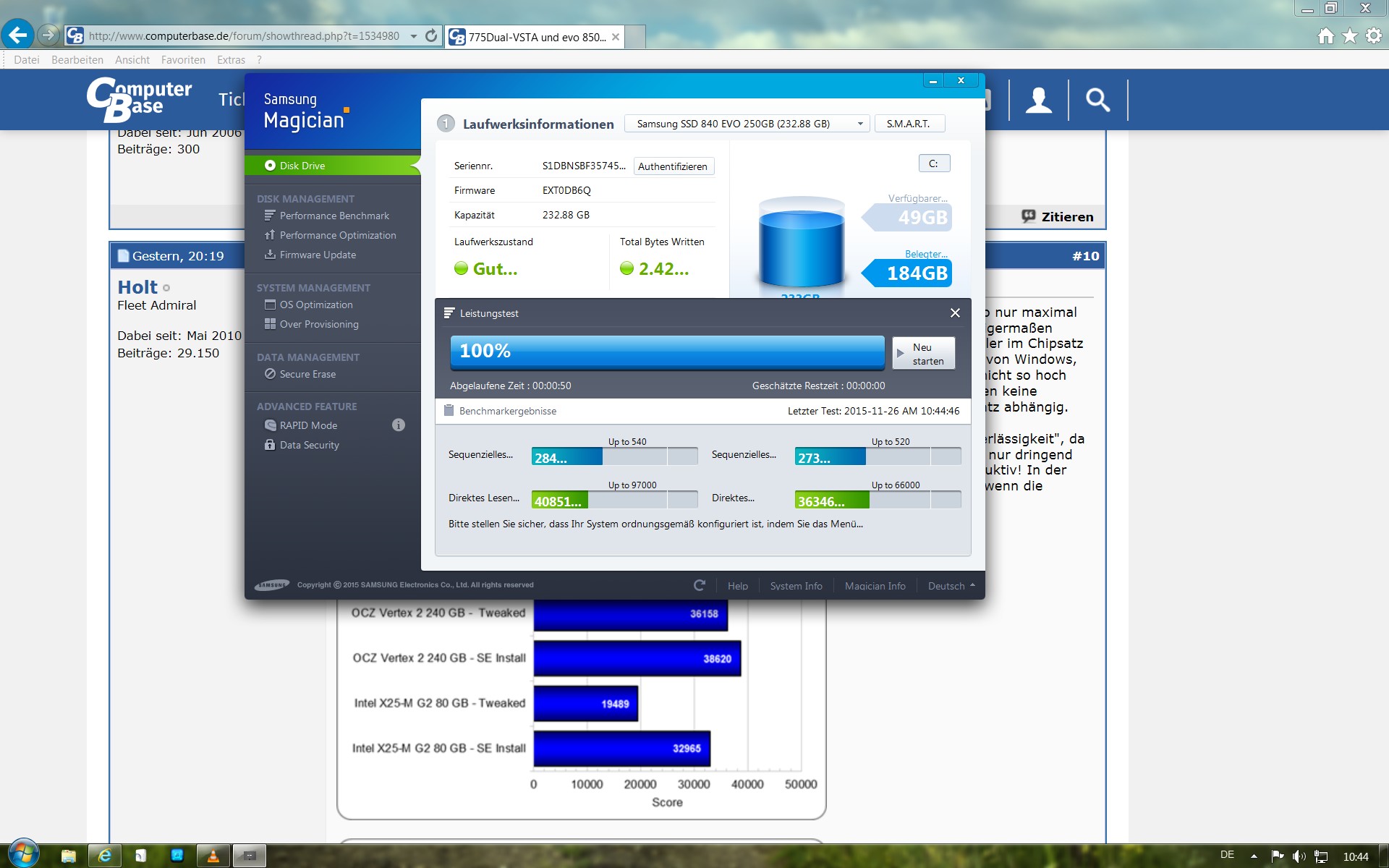1389x868 pixels.
Task: Expand the browser address bar dropdown arrow
Action: click(x=414, y=36)
